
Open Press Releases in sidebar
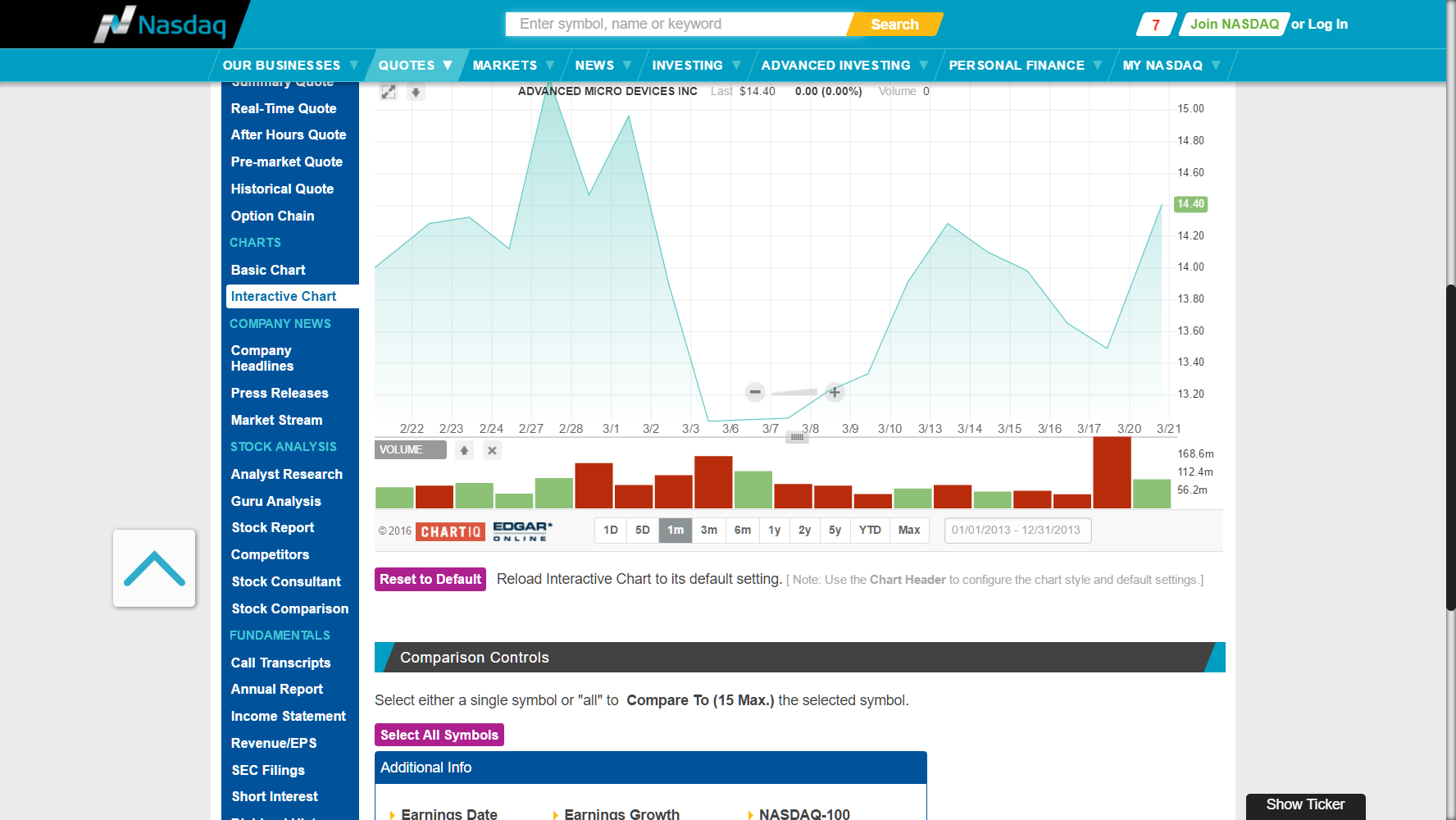[x=280, y=393]
